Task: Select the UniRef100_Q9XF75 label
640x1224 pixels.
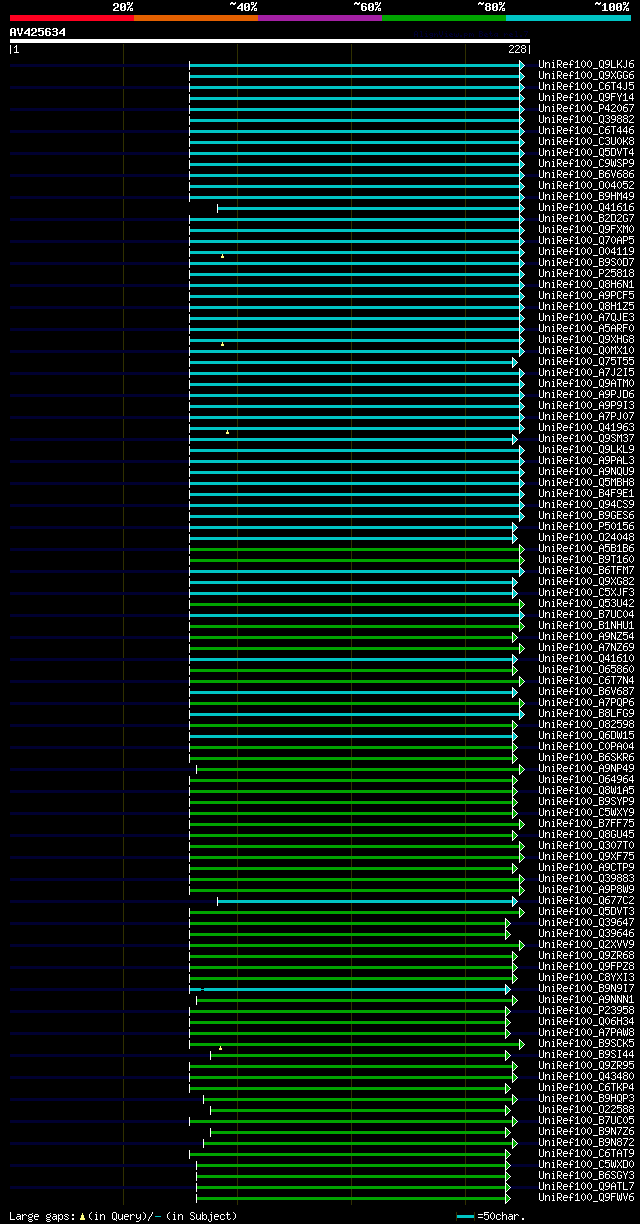Action: pos(586,856)
